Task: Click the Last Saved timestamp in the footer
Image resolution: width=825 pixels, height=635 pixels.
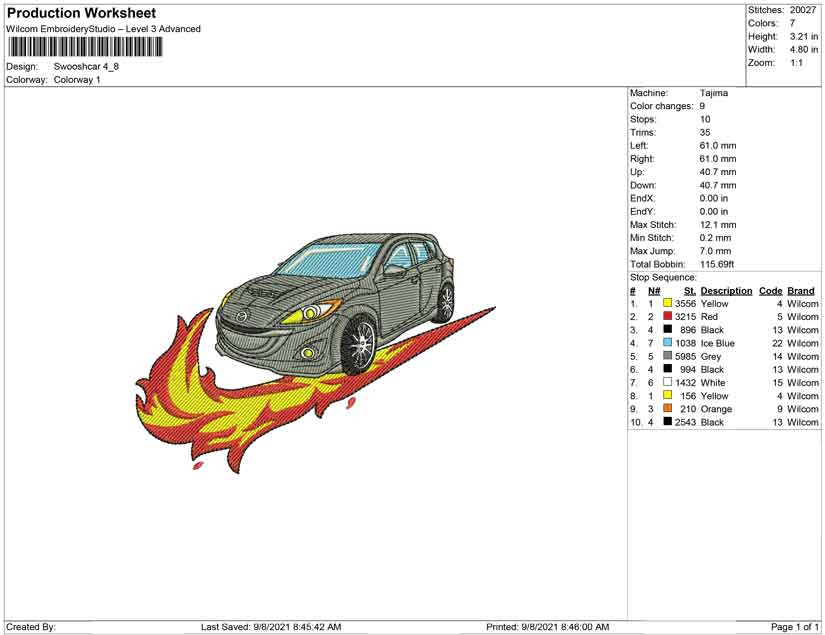Action: (x=271, y=627)
